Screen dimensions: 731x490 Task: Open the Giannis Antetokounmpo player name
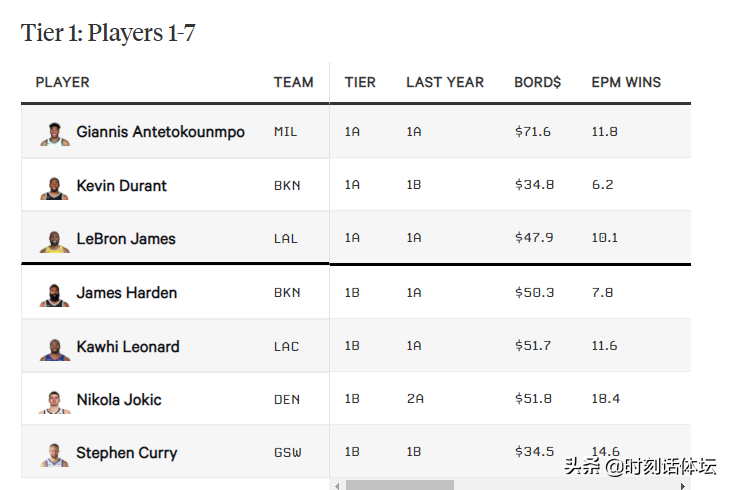[160, 132]
